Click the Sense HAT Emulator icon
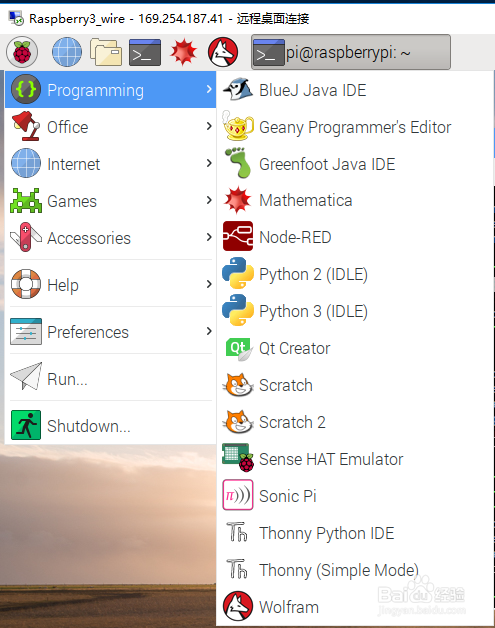This screenshot has width=495, height=628. click(x=238, y=458)
